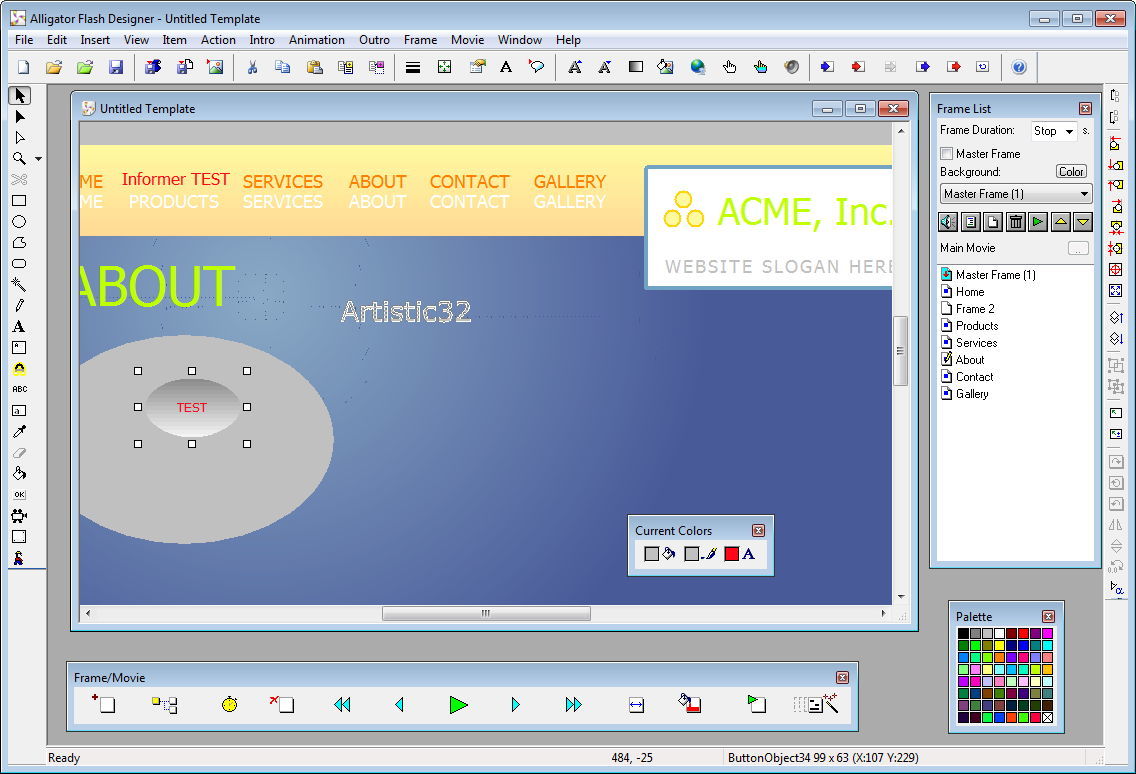Screen dimensions: 1136x774
Task: Select the Text tool
Action: click(x=18, y=326)
